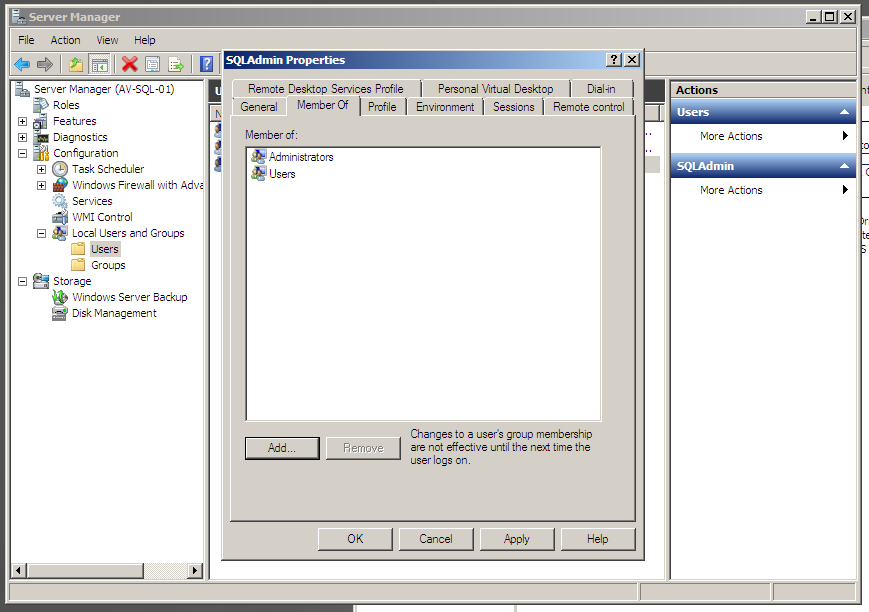The width and height of the screenshot is (869, 612).
Task: Collapse the Configuration tree node
Action: 22,154
